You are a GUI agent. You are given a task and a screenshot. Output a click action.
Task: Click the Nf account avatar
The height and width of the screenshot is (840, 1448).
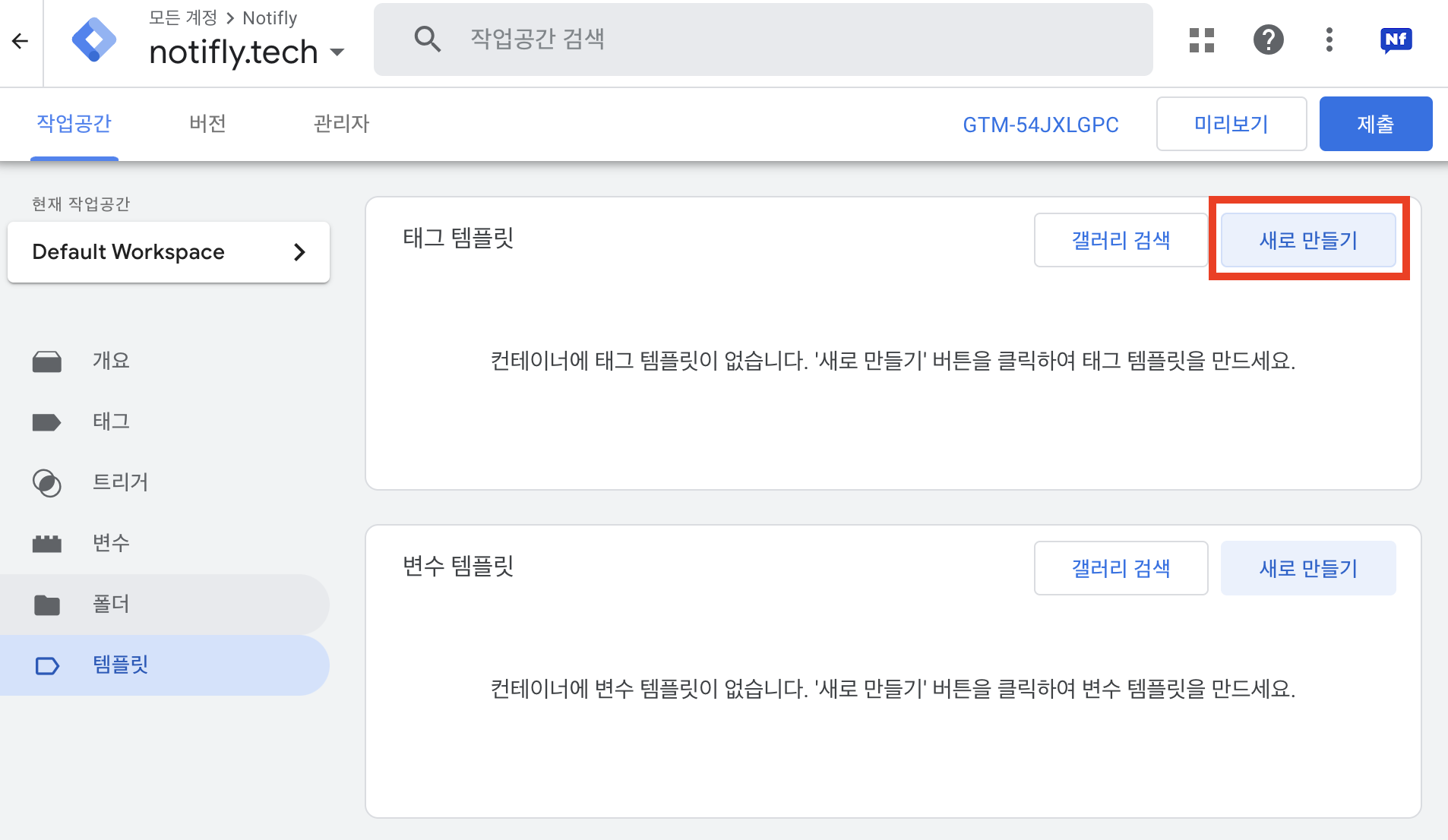(1396, 39)
